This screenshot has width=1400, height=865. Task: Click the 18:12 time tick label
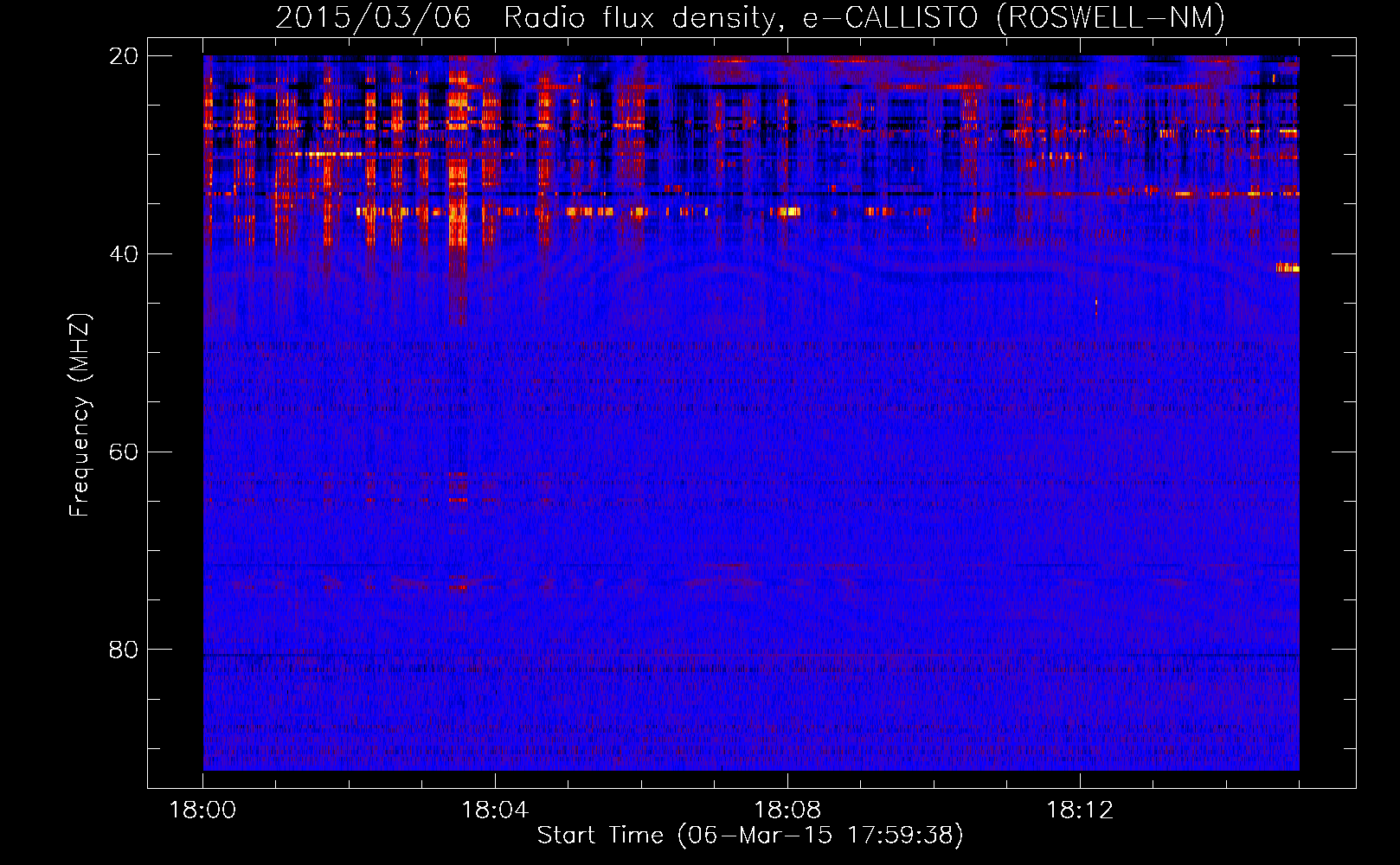1080,811
